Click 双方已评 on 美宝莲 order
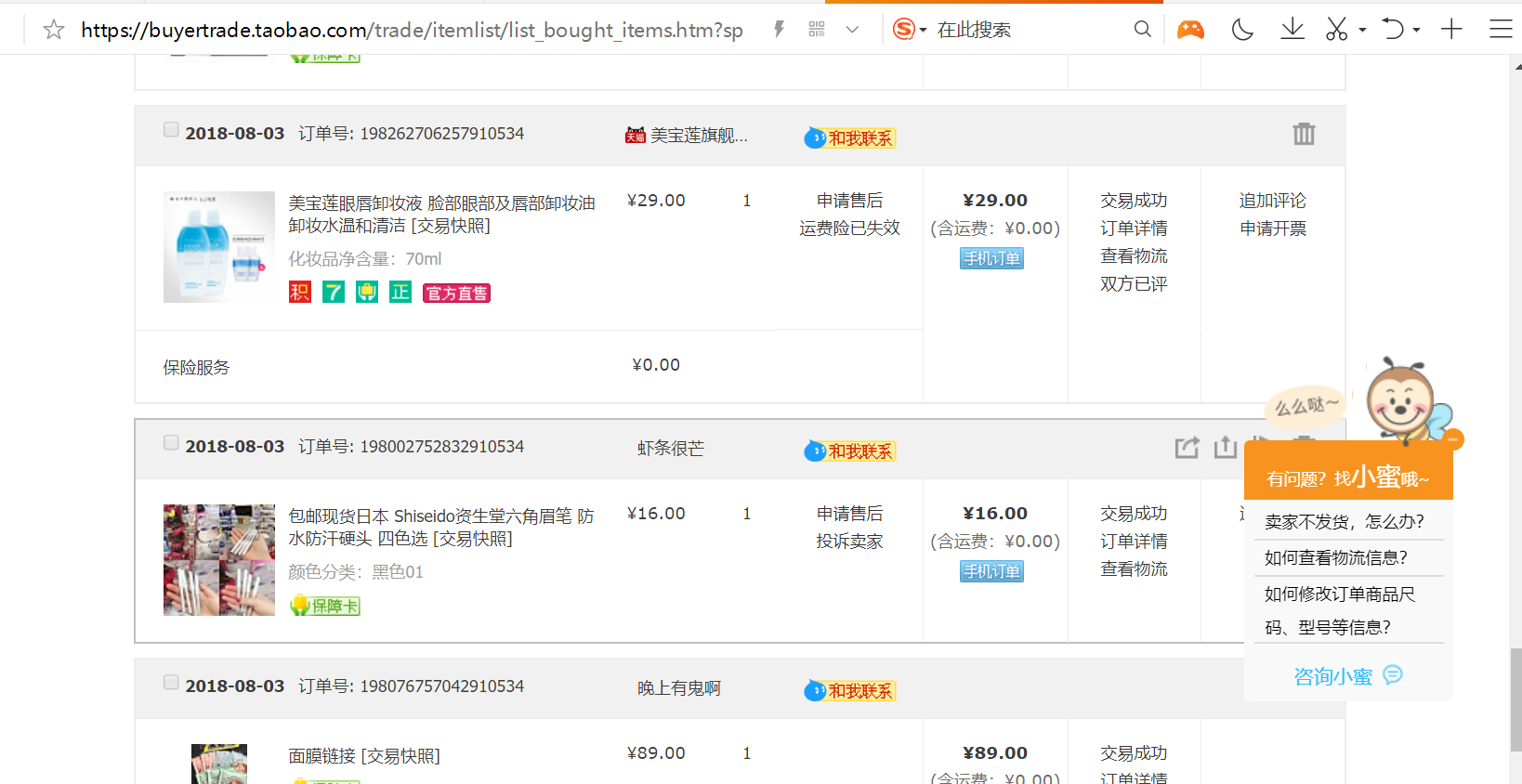The height and width of the screenshot is (784, 1522). [x=1134, y=284]
